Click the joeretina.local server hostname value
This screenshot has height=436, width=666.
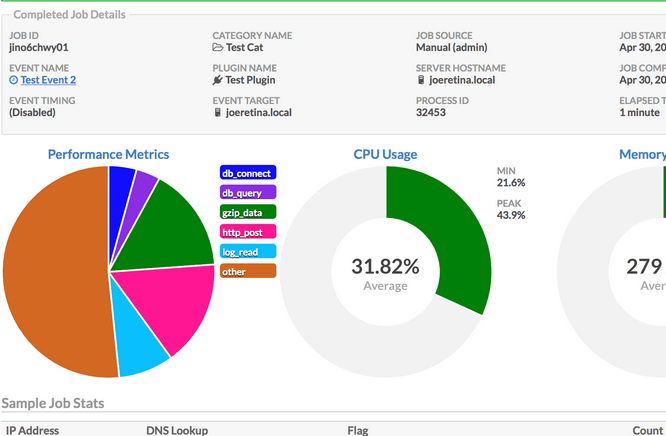462,80
